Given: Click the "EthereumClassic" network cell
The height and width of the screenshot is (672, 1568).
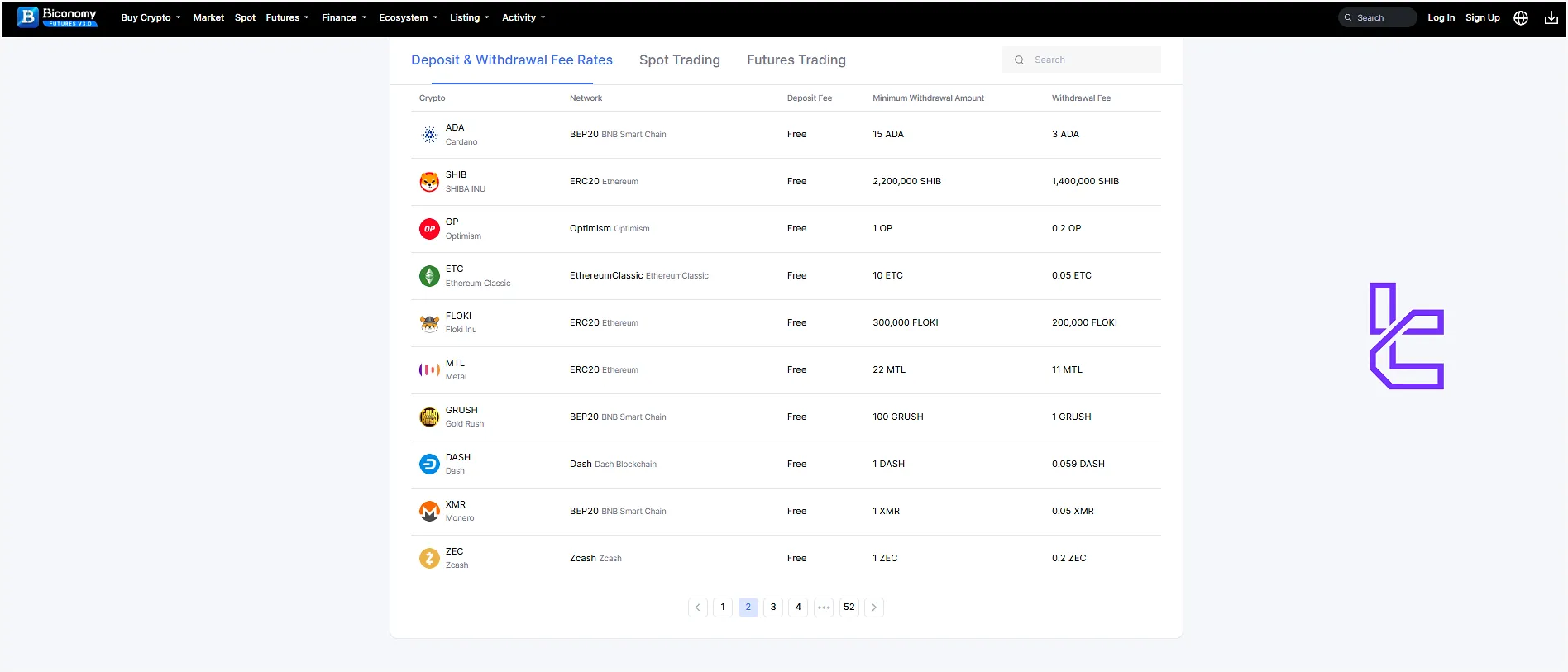Looking at the screenshot, I should 639,276.
